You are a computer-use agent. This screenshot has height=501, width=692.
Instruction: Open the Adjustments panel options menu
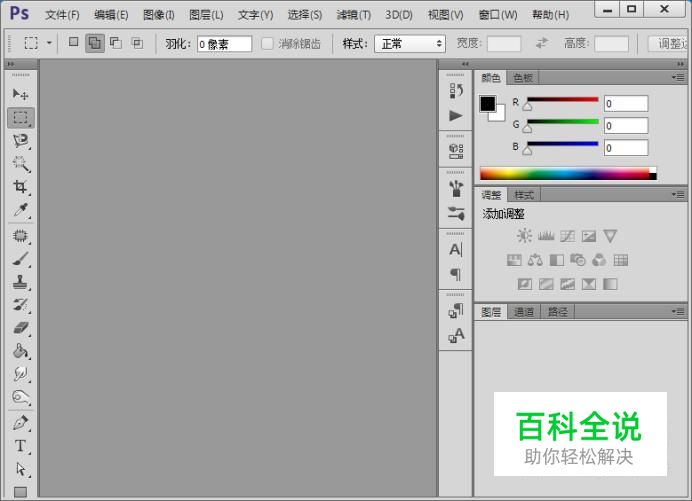(x=679, y=194)
